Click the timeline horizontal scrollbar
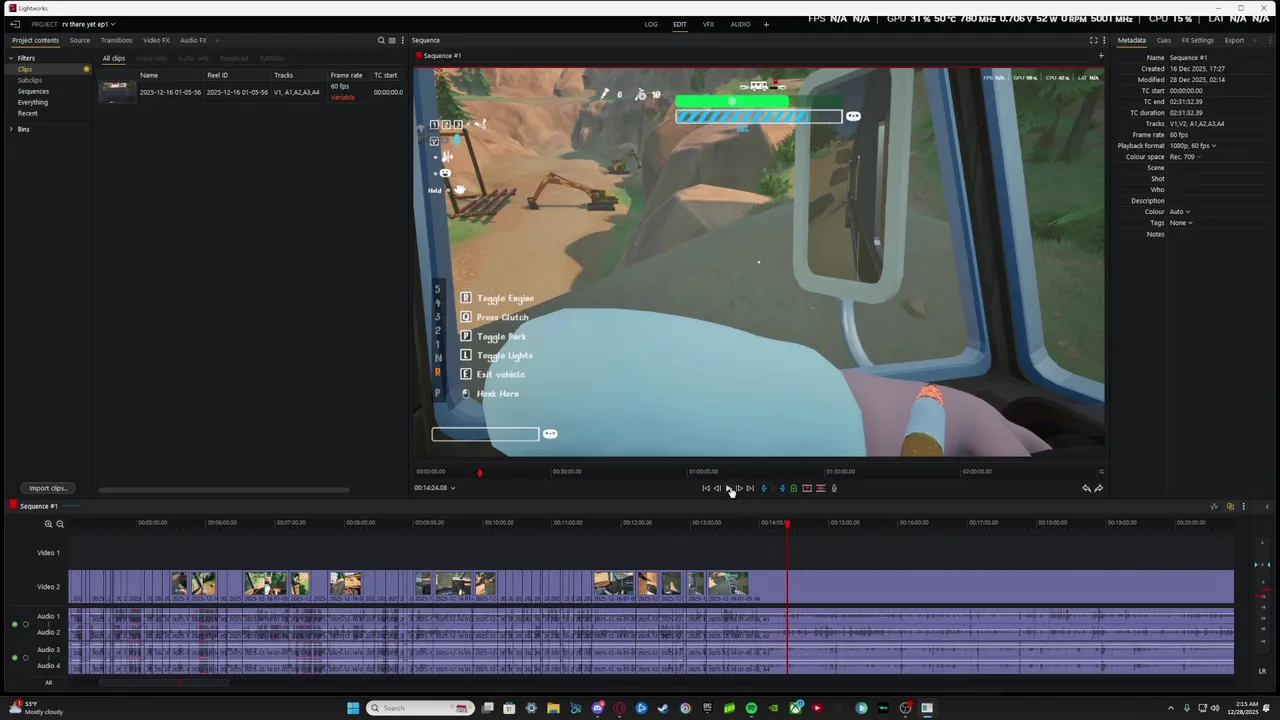 click(164, 683)
